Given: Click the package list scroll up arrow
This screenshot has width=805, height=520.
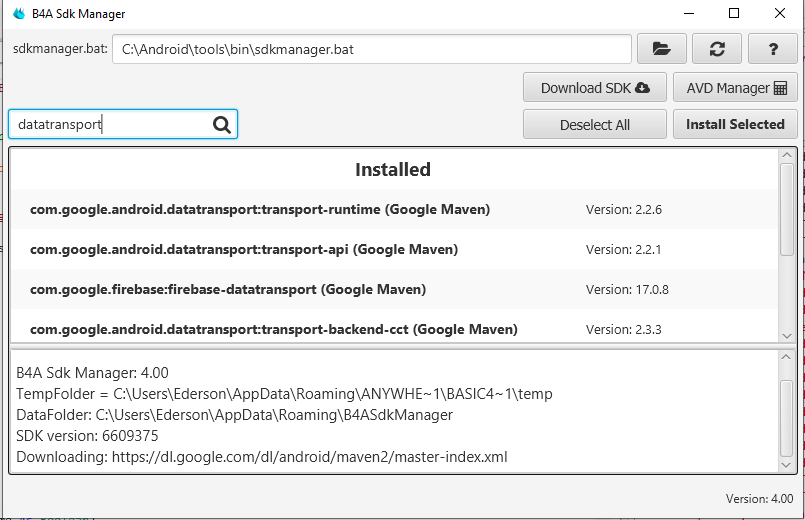Looking at the screenshot, I should pos(786,156).
